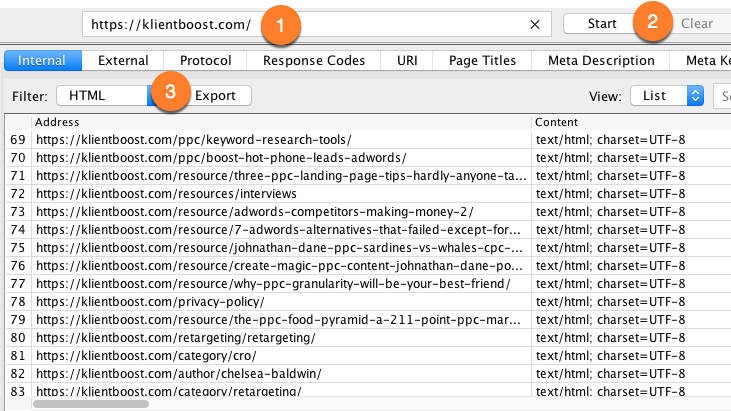Click the crawl URL input field
The width and height of the screenshot is (731, 411).
click(x=317, y=24)
